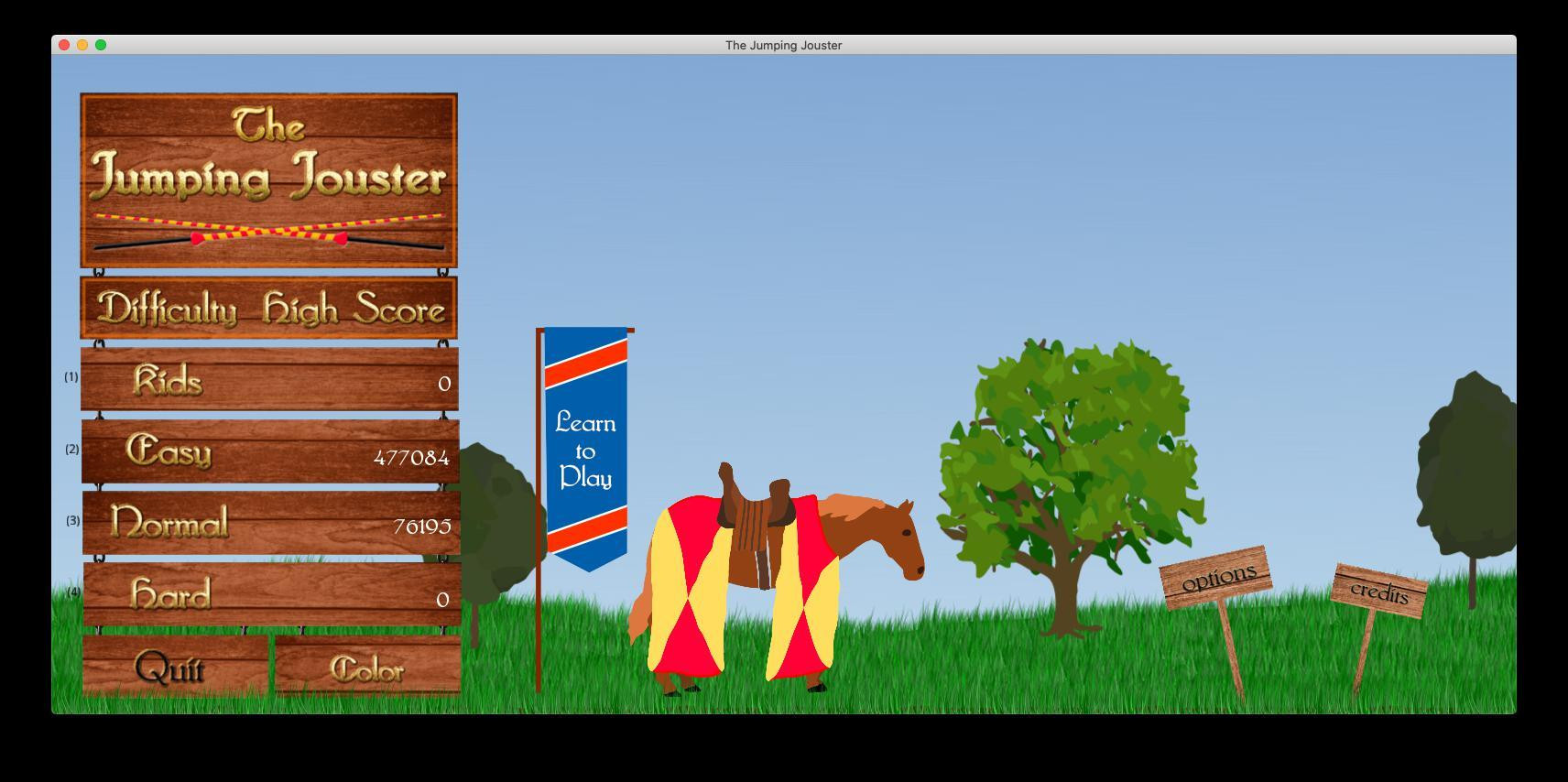The height and width of the screenshot is (782, 1568).
Task: Click the Quit wooden sign
Action: (175, 667)
